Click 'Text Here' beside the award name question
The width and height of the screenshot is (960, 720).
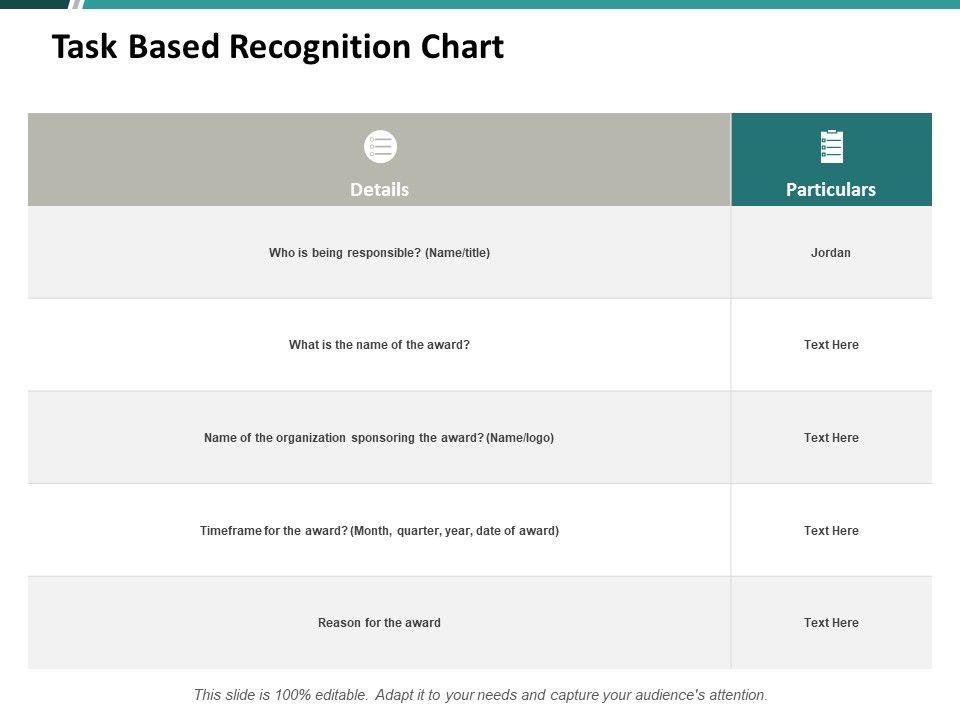point(831,345)
